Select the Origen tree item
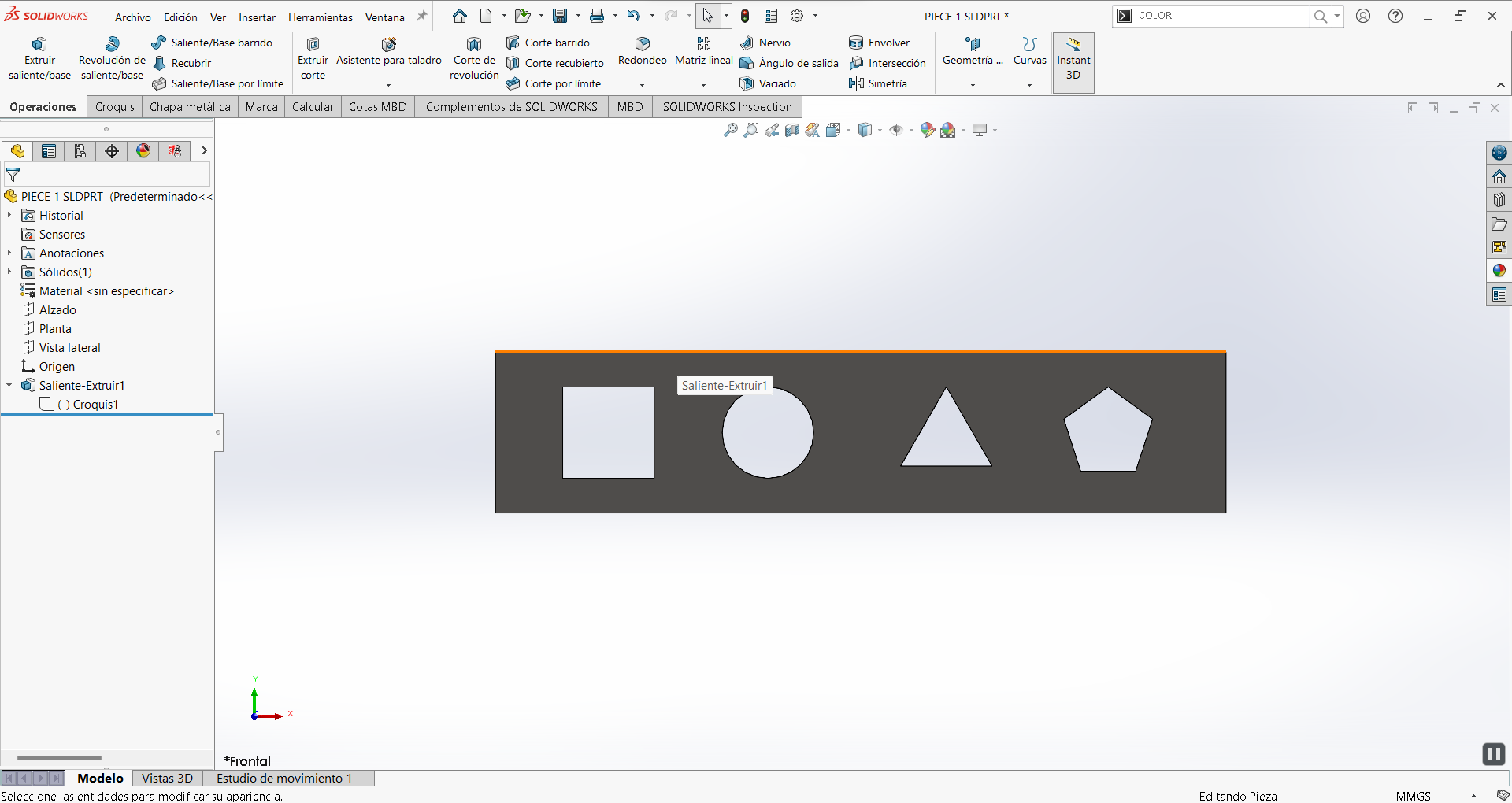Viewport: 1512px width, 803px height. point(49,366)
